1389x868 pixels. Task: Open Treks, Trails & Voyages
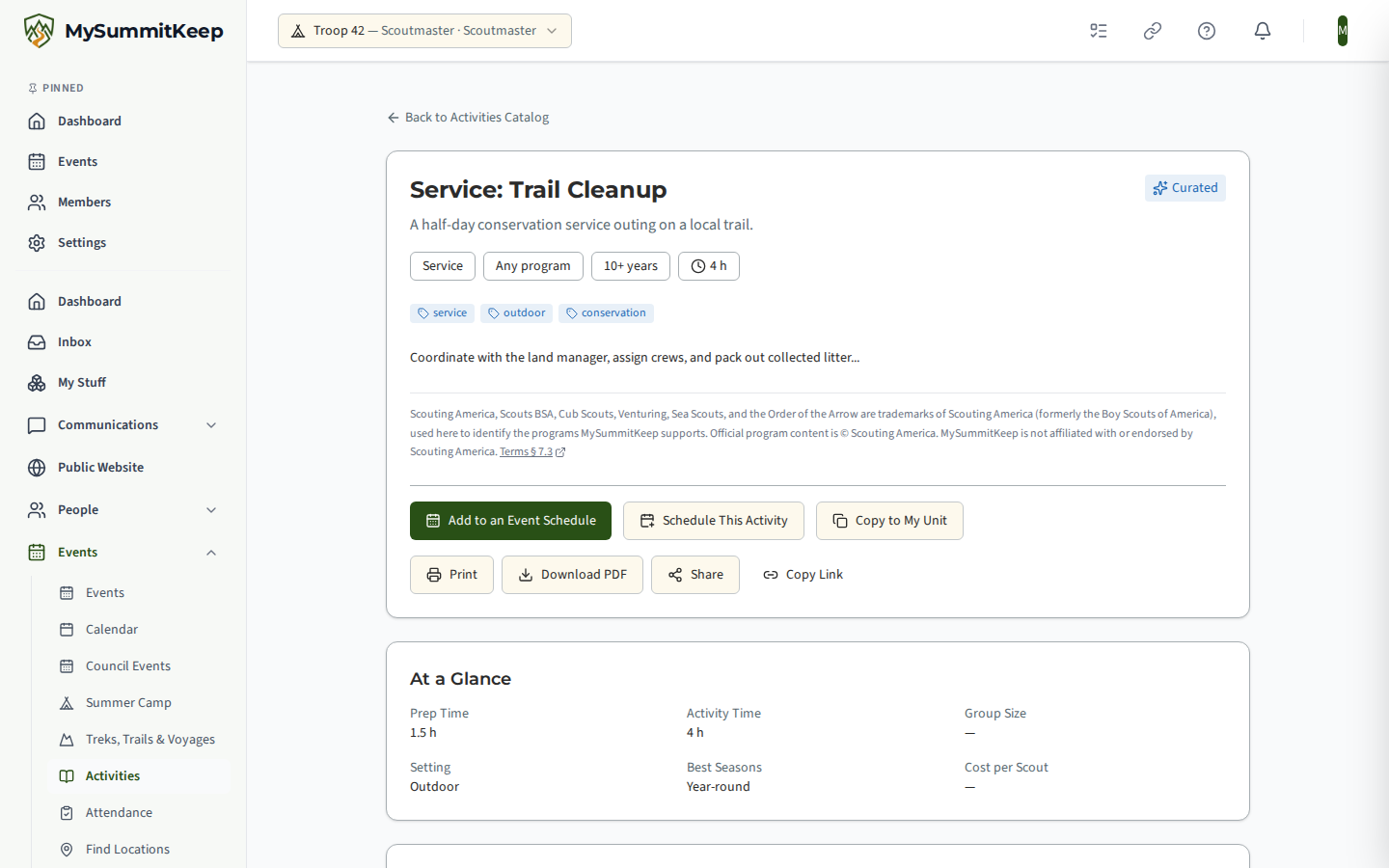pos(139,740)
